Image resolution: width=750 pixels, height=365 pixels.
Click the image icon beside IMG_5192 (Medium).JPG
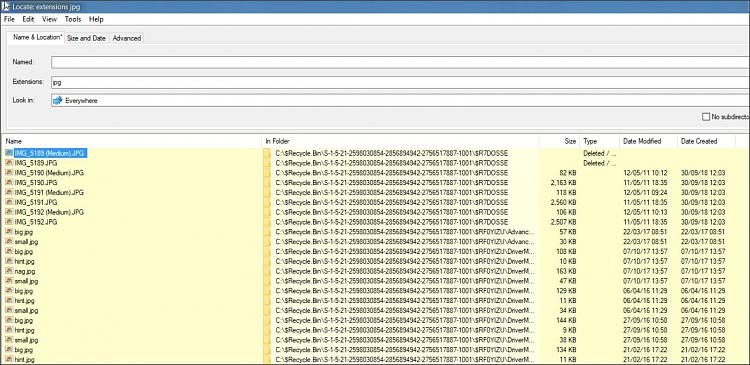pyautogui.click(x=9, y=212)
